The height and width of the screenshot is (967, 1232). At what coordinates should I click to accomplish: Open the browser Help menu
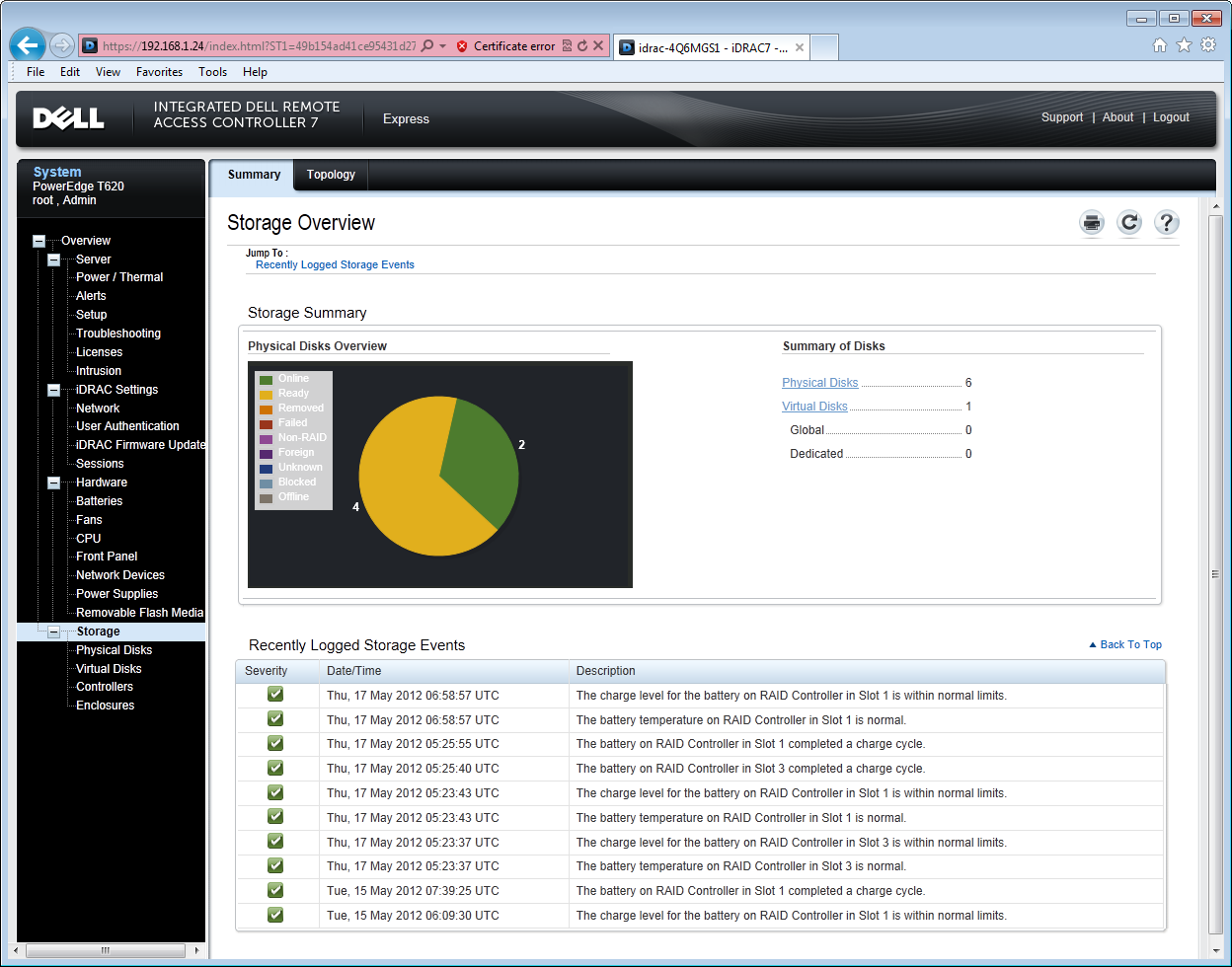tap(255, 72)
